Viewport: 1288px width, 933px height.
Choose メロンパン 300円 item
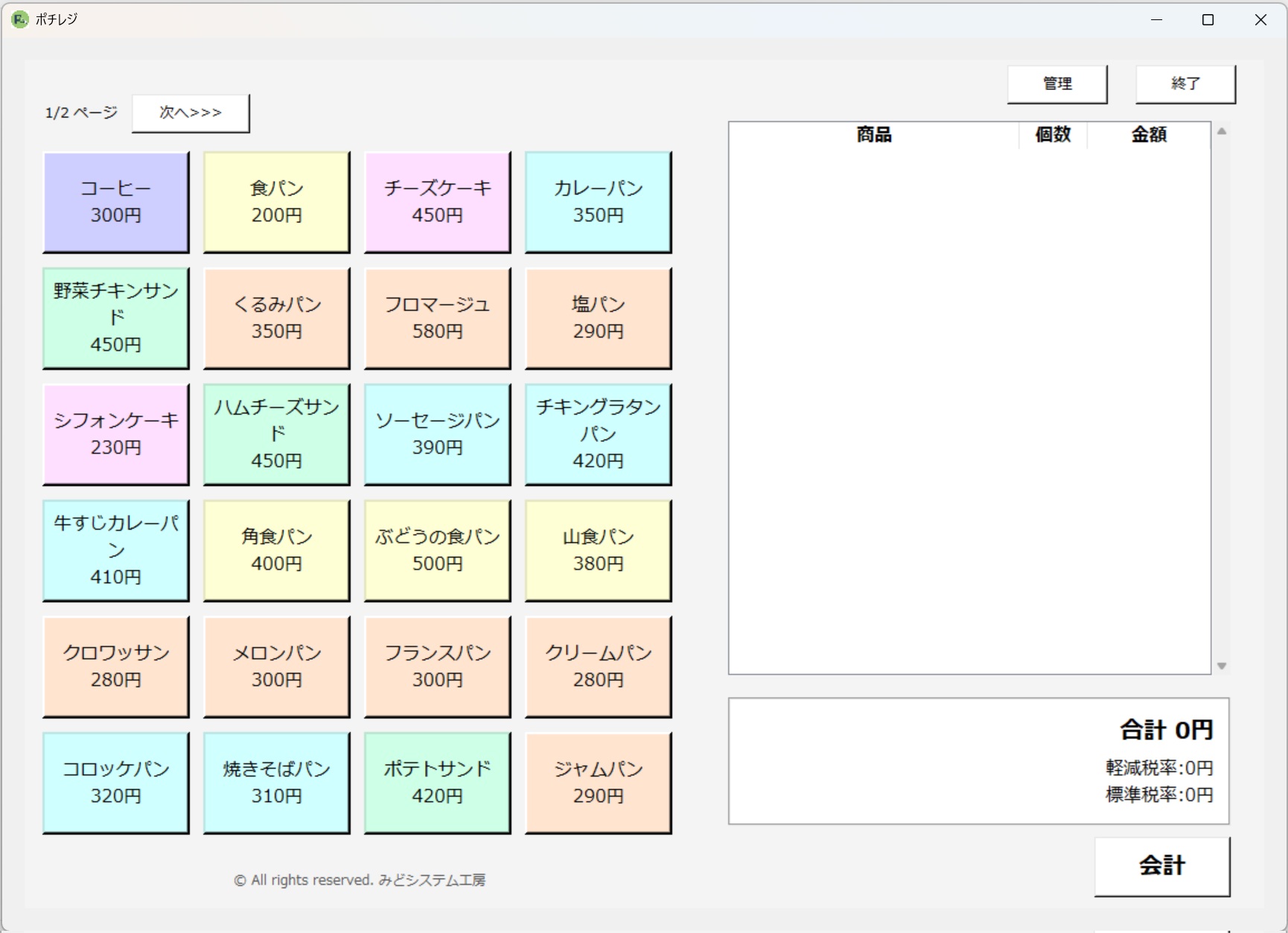[276, 666]
